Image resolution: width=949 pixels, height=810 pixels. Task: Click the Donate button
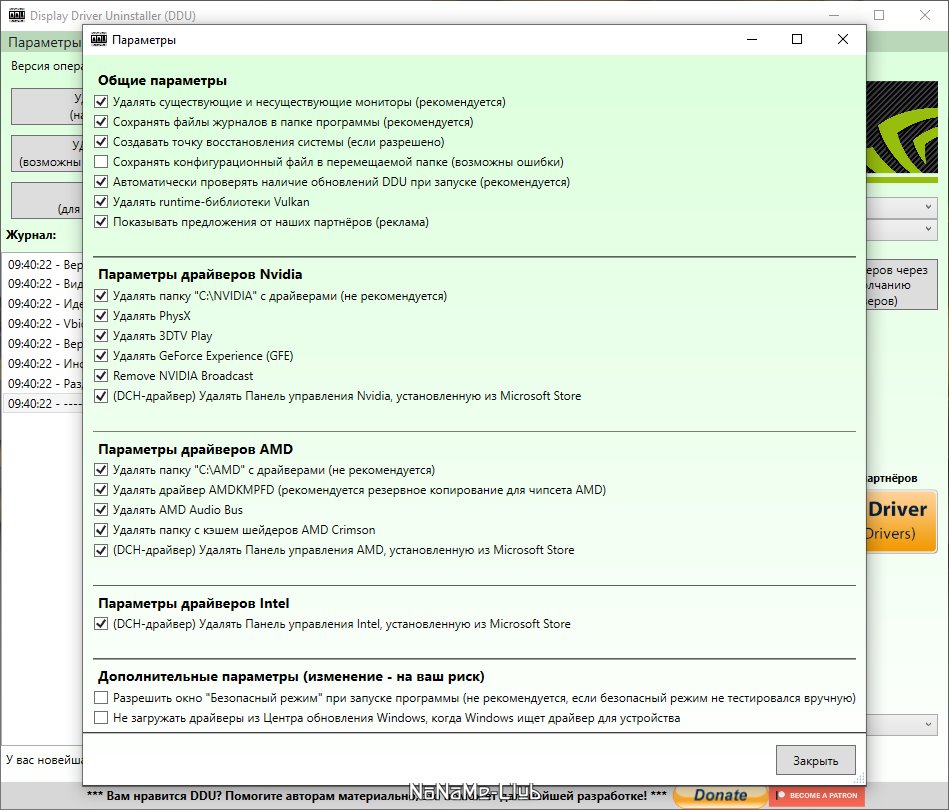point(720,795)
